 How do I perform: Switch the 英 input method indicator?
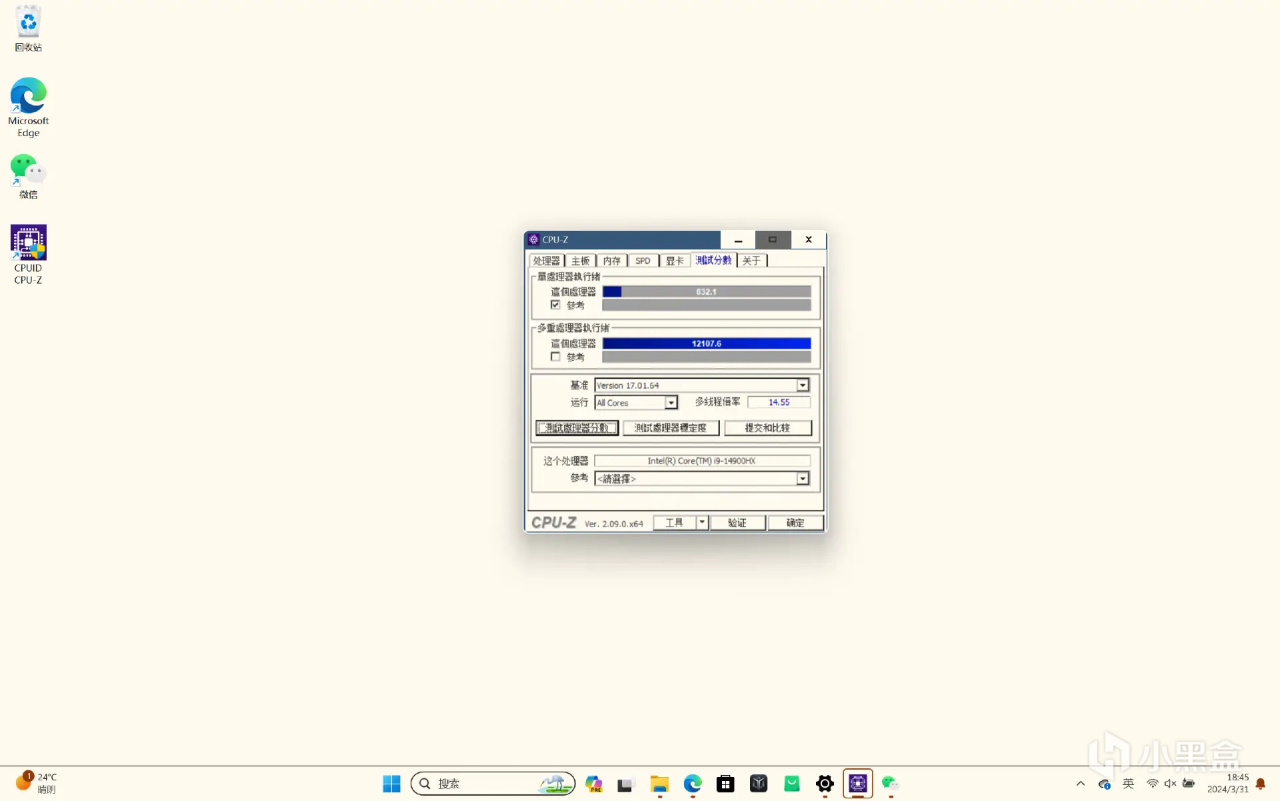(1128, 784)
